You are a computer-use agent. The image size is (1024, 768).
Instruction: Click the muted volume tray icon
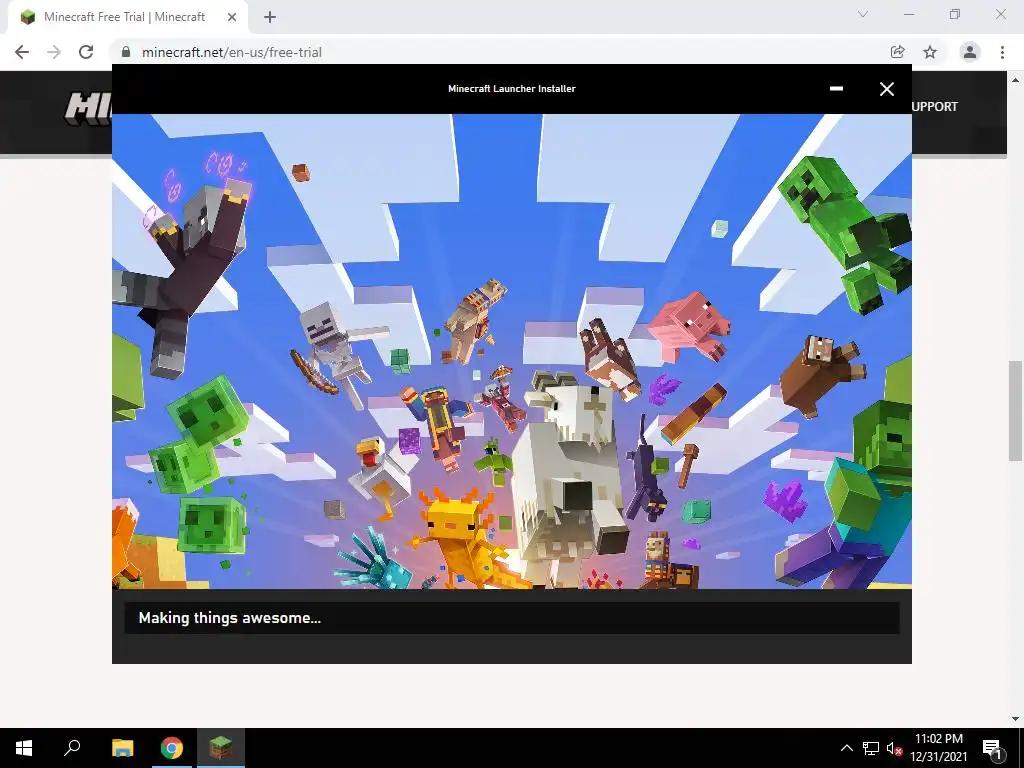894,748
